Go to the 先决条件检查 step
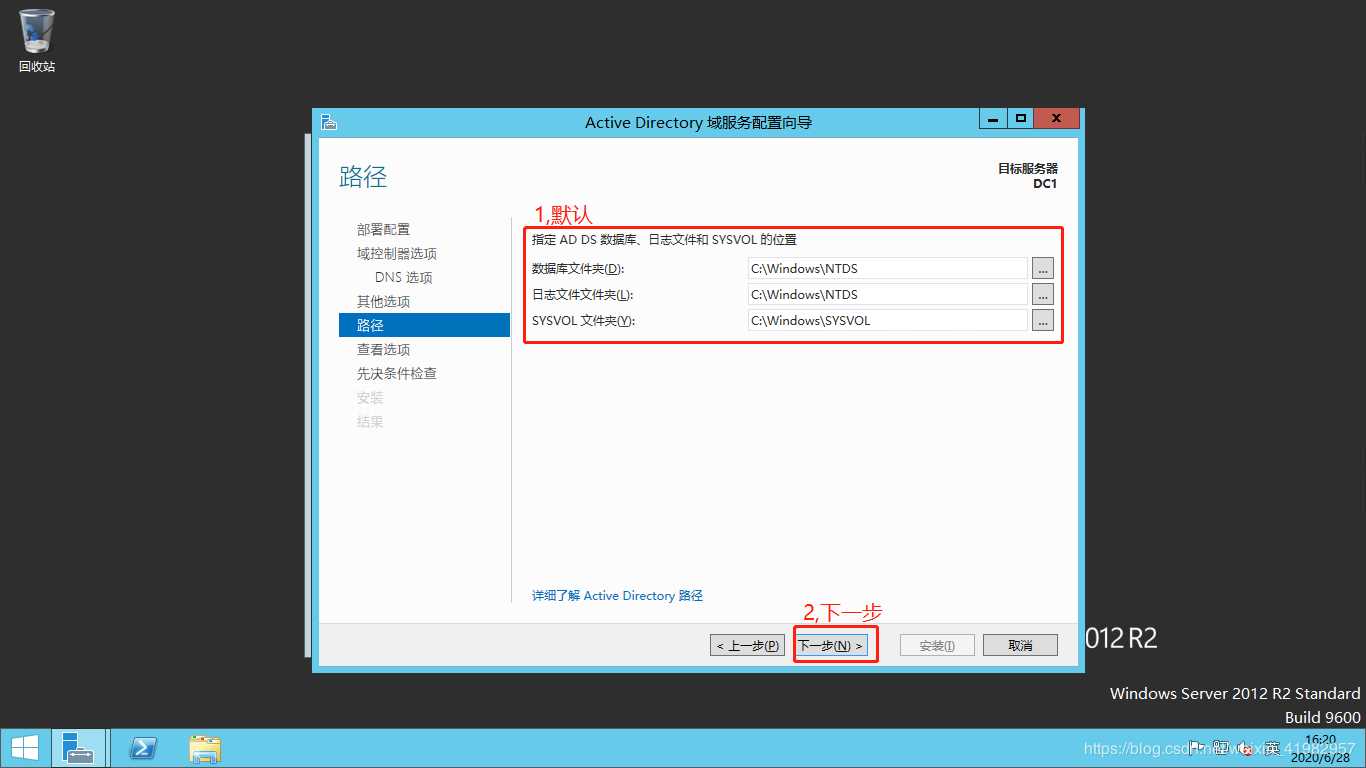1366x768 pixels. tap(397, 373)
